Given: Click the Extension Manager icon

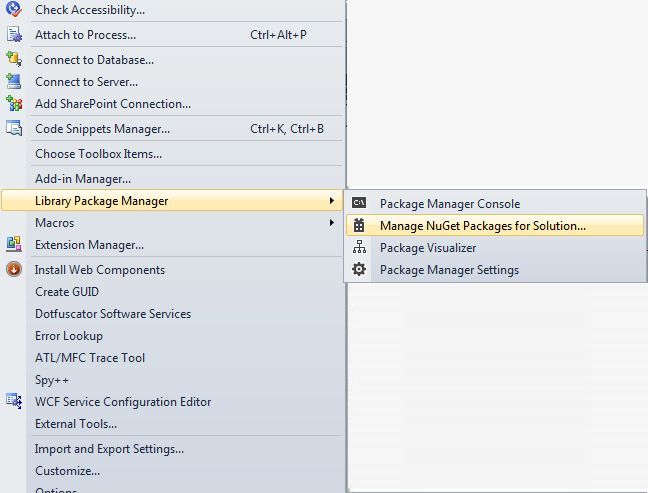Looking at the screenshot, I should (14, 245).
